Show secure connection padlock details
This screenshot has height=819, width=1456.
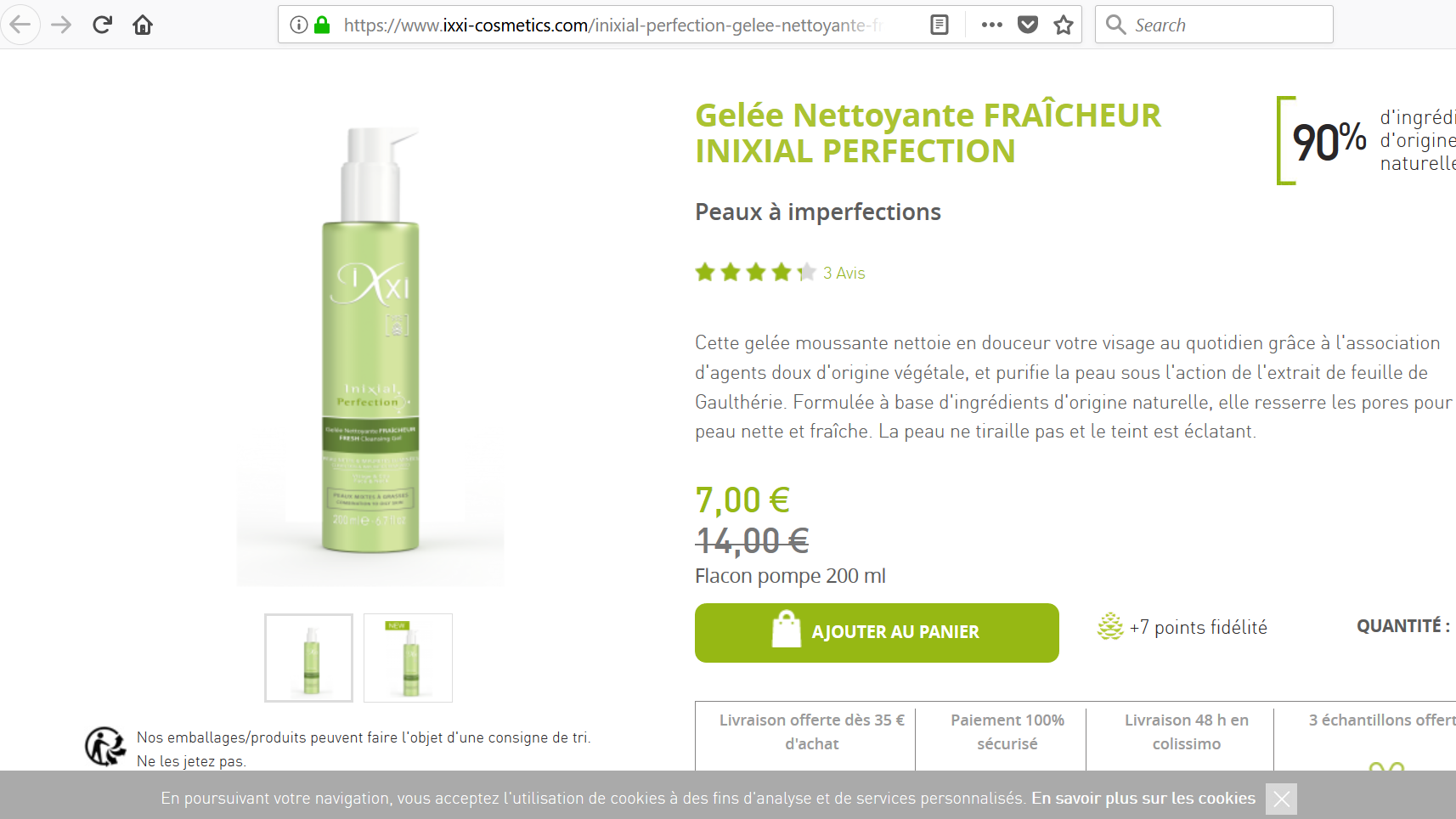pyautogui.click(x=322, y=25)
